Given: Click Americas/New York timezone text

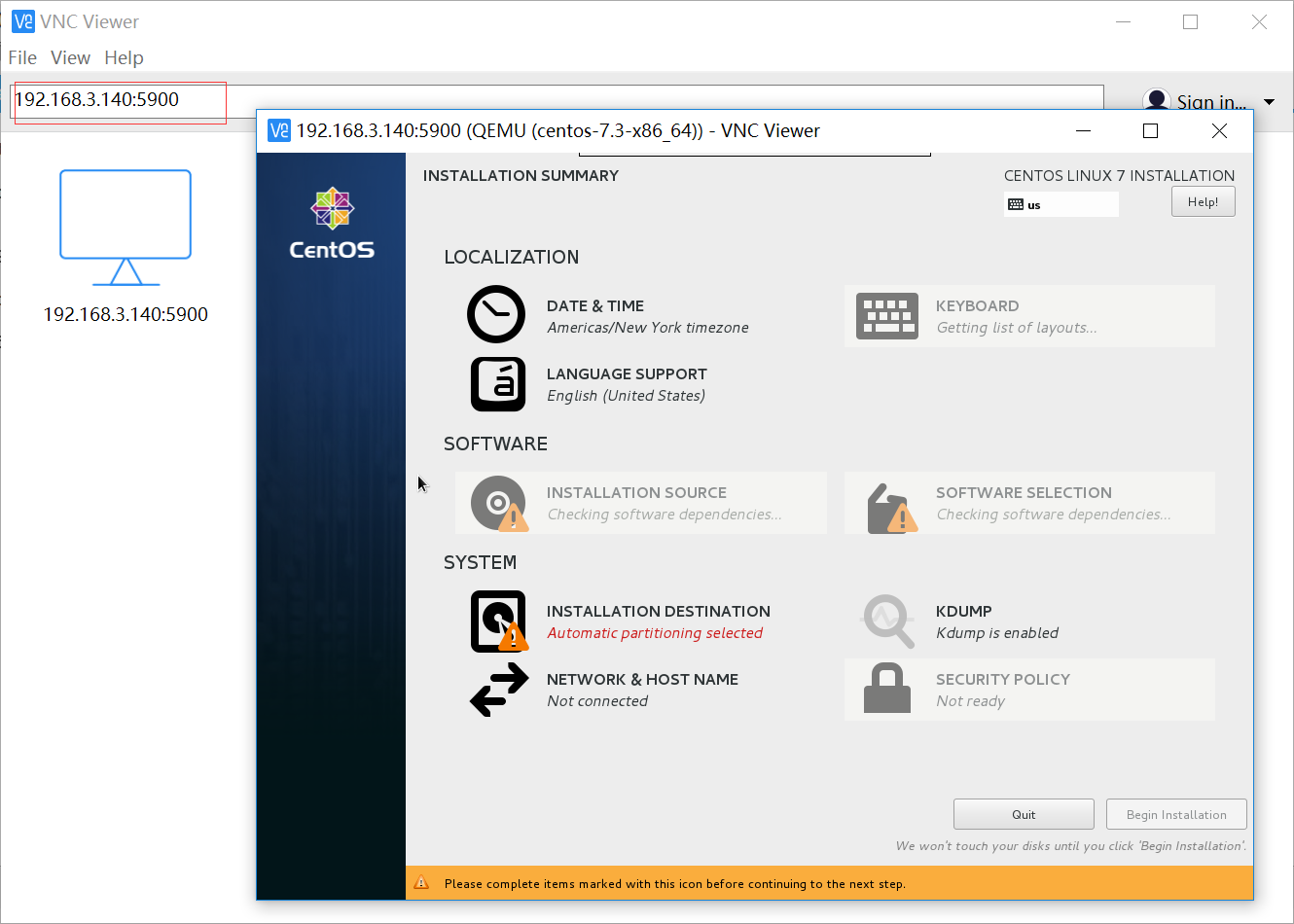Looking at the screenshot, I should pos(648,327).
